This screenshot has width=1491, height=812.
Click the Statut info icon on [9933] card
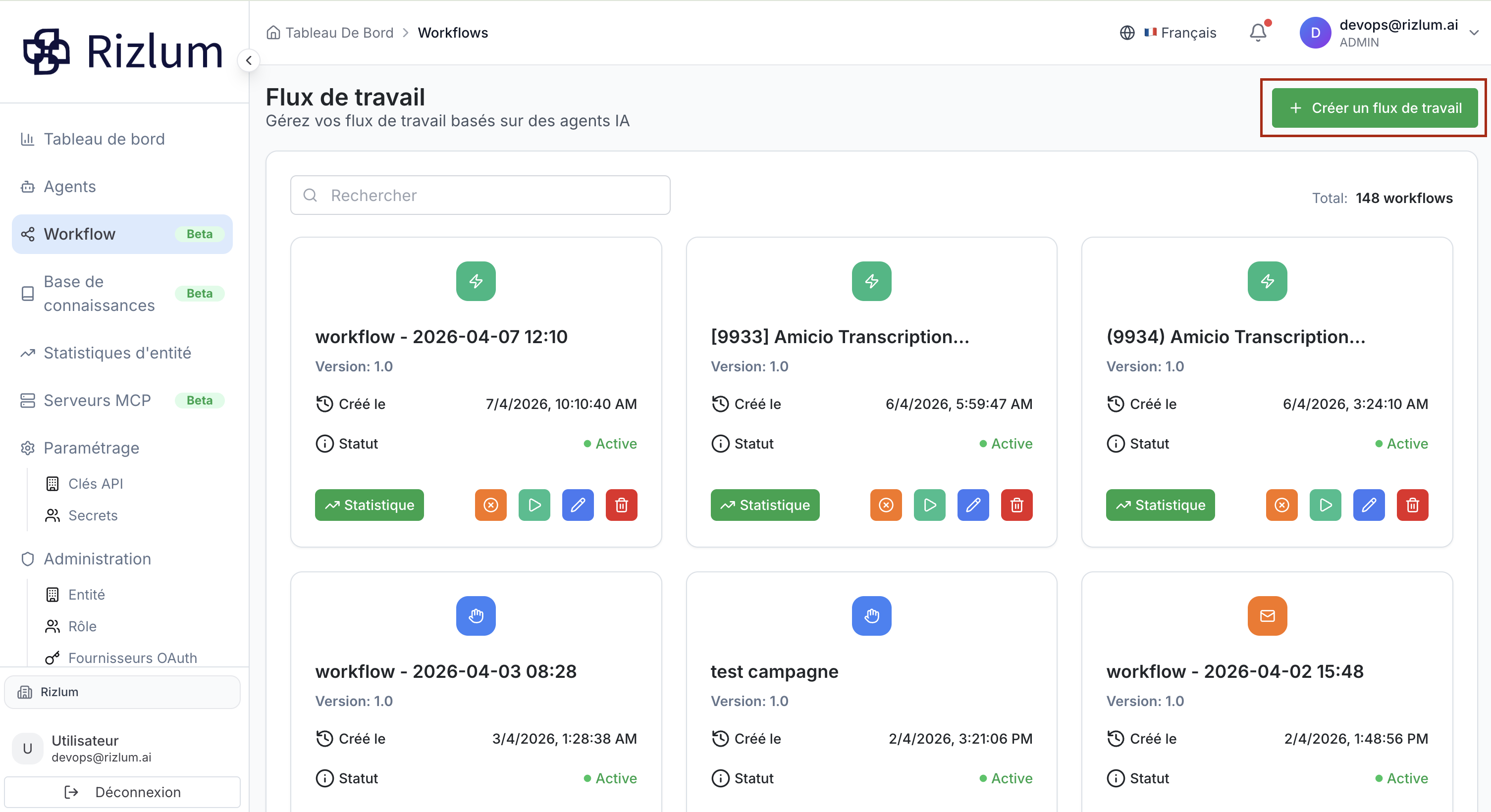click(720, 444)
